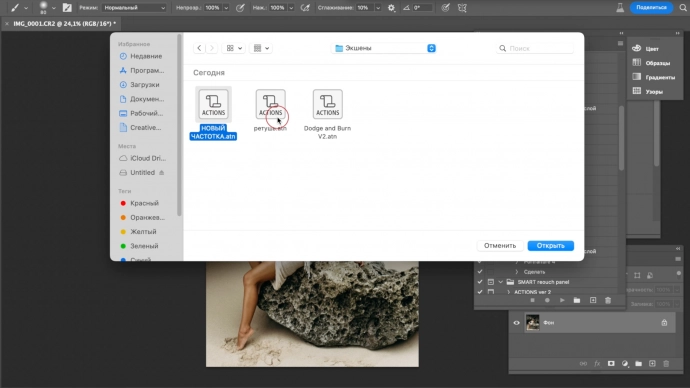Click the new adjustment layer icon

pos(625,363)
